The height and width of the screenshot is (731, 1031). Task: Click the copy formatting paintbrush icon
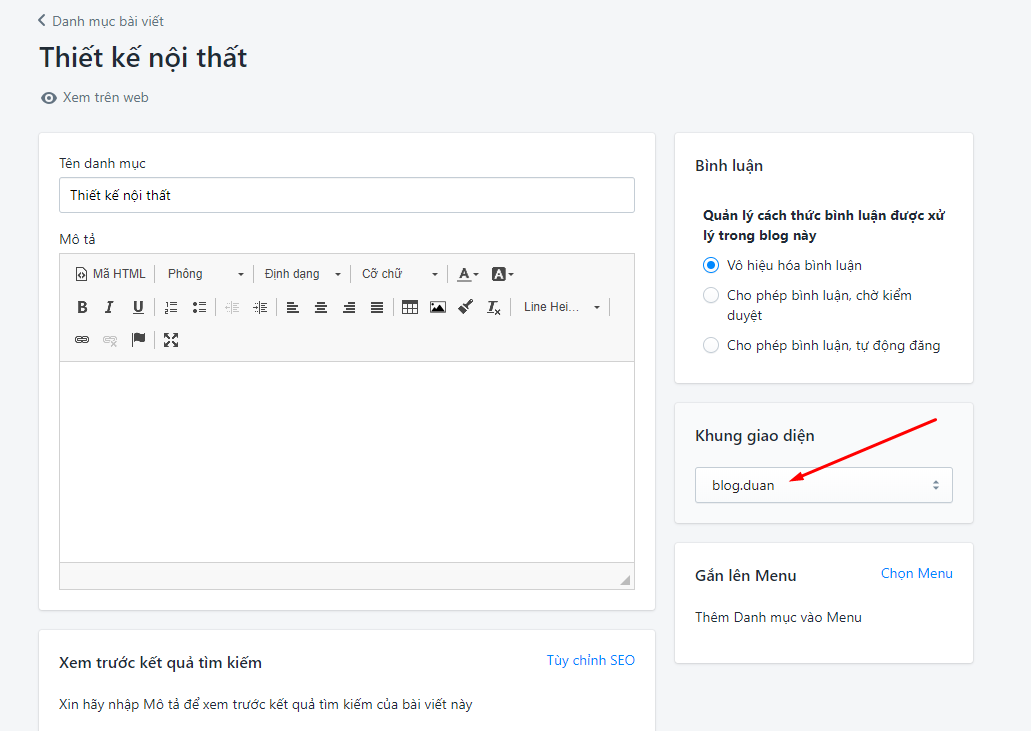[466, 307]
